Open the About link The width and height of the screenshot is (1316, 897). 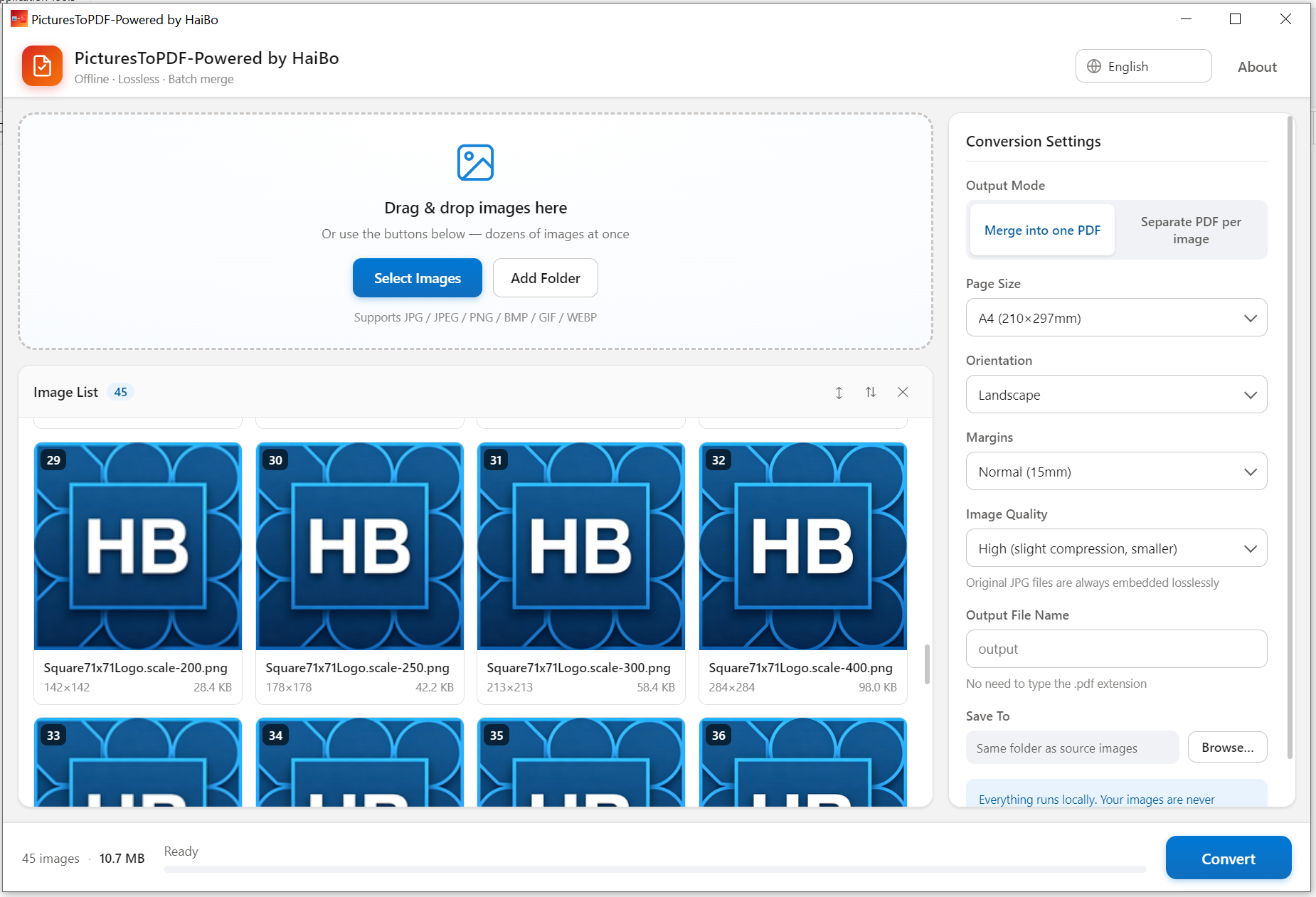tap(1257, 67)
